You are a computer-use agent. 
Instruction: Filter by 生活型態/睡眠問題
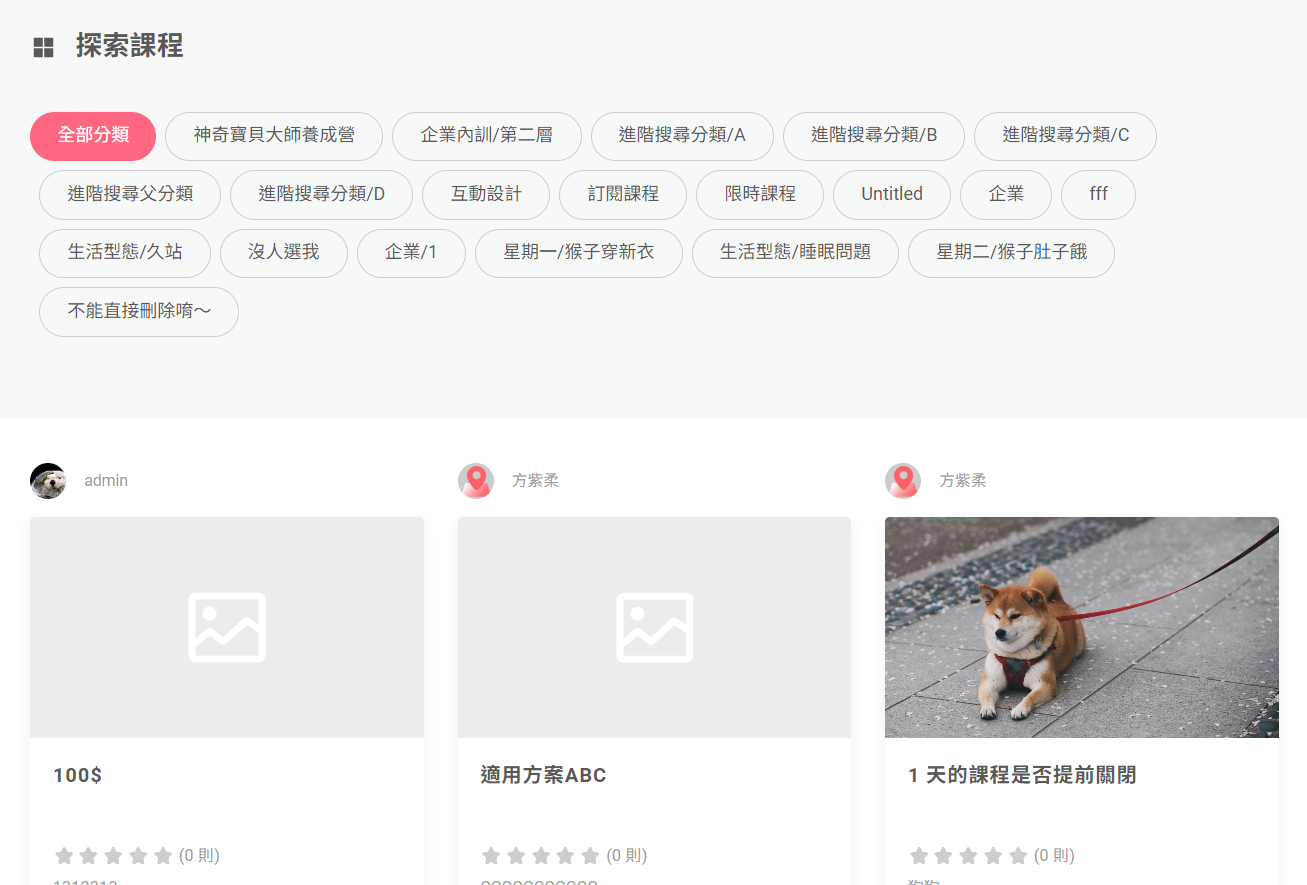click(x=795, y=253)
